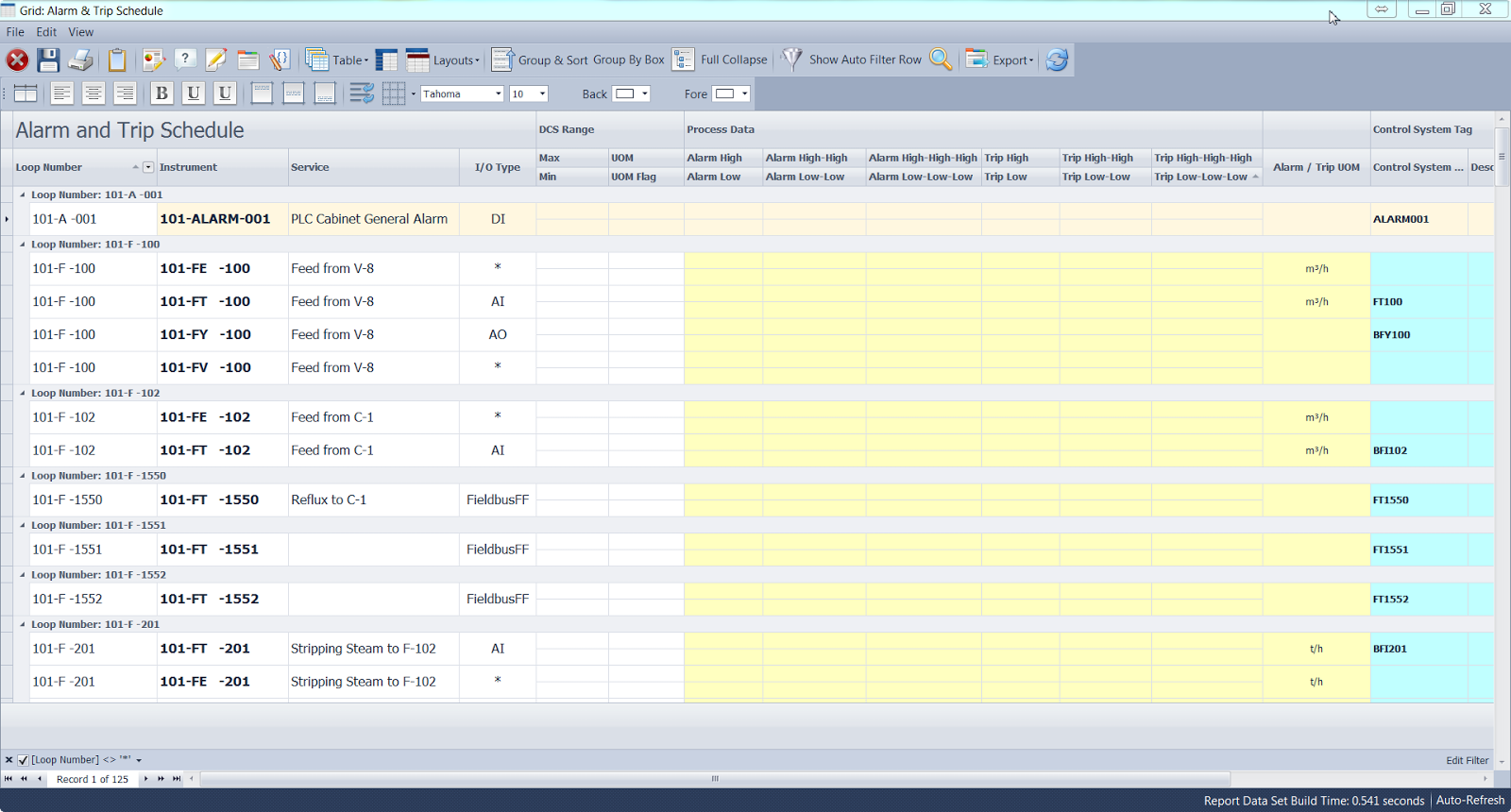Screen dimensions: 1511x812
Task: Click Show Auto Filter Row label
Action: click(865, 59)
